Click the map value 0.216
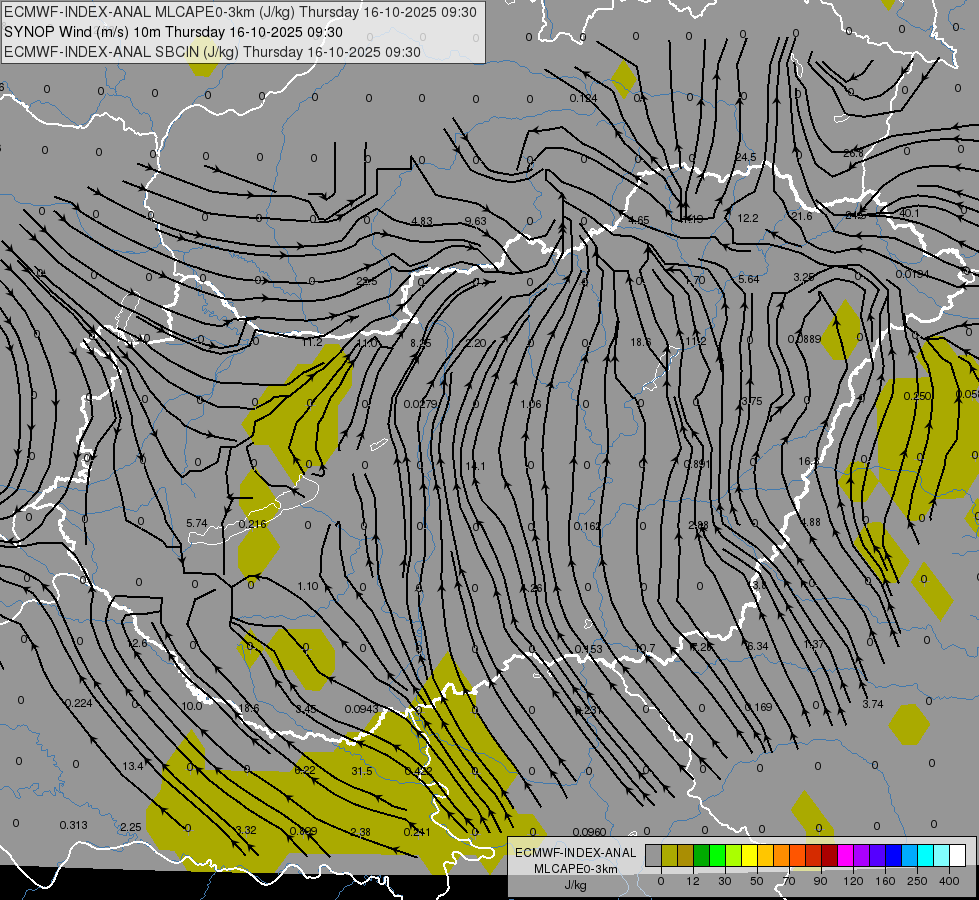This screenshot has width=979, height=900. [x=252, y=524]
